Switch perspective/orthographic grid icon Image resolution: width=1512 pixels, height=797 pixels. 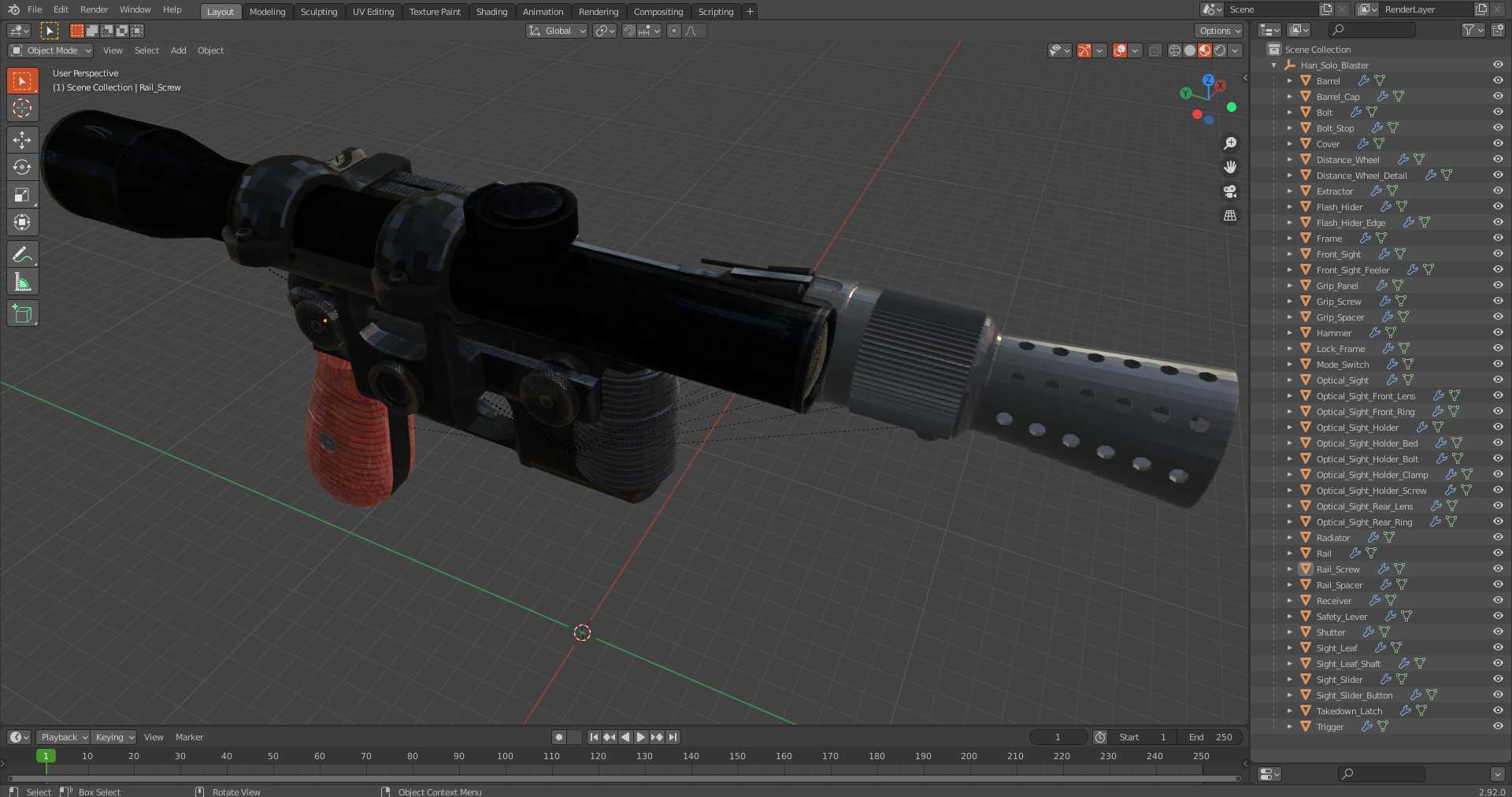[x=1229, y=215]
